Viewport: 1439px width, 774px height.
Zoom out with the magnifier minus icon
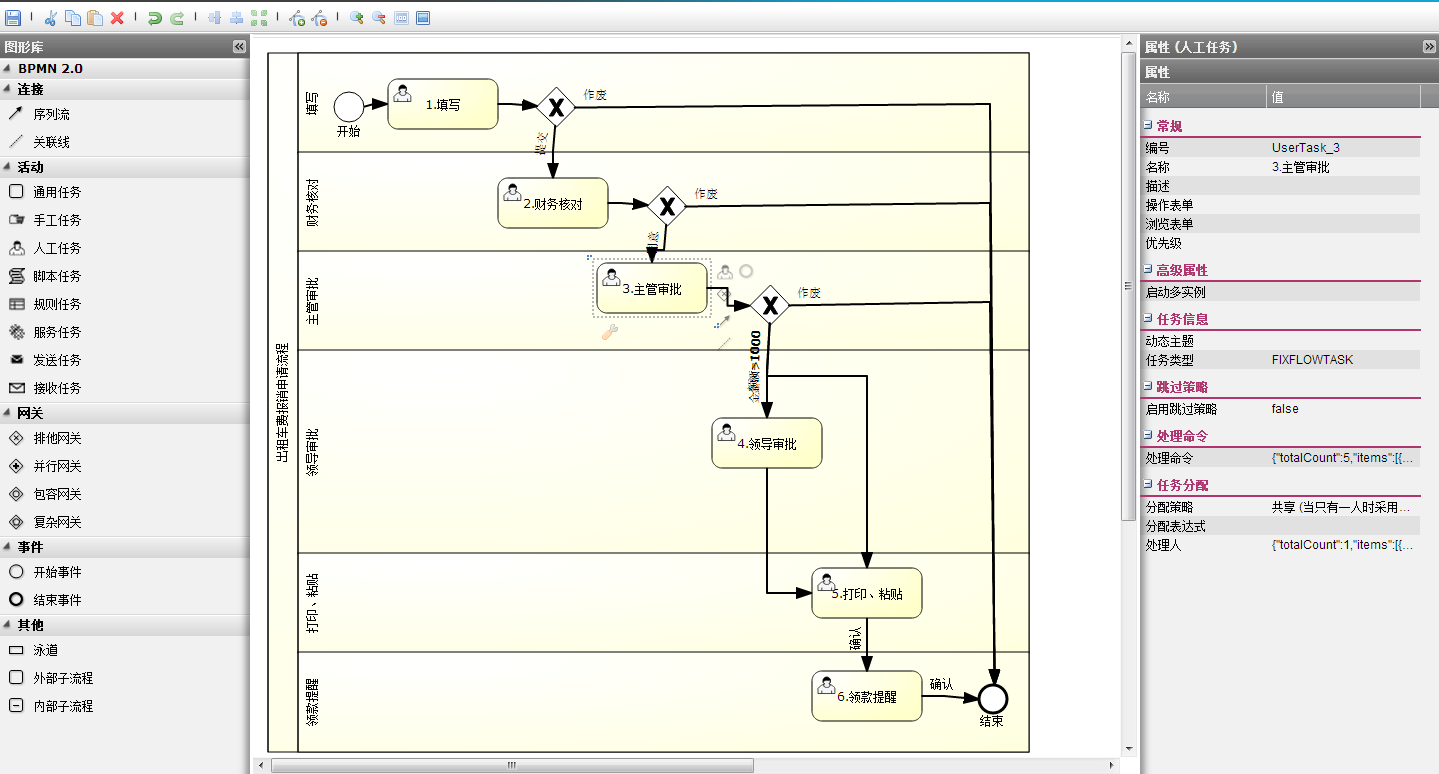pos(379,17)
